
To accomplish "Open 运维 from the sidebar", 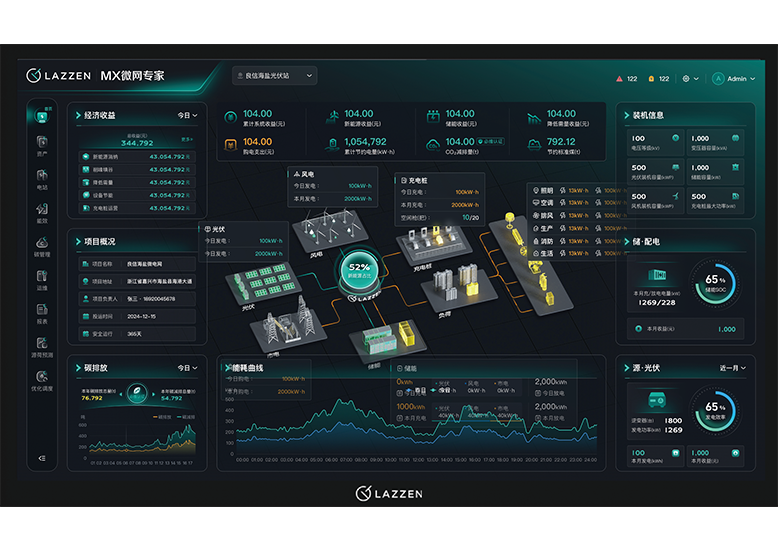I will coord(42,280).
